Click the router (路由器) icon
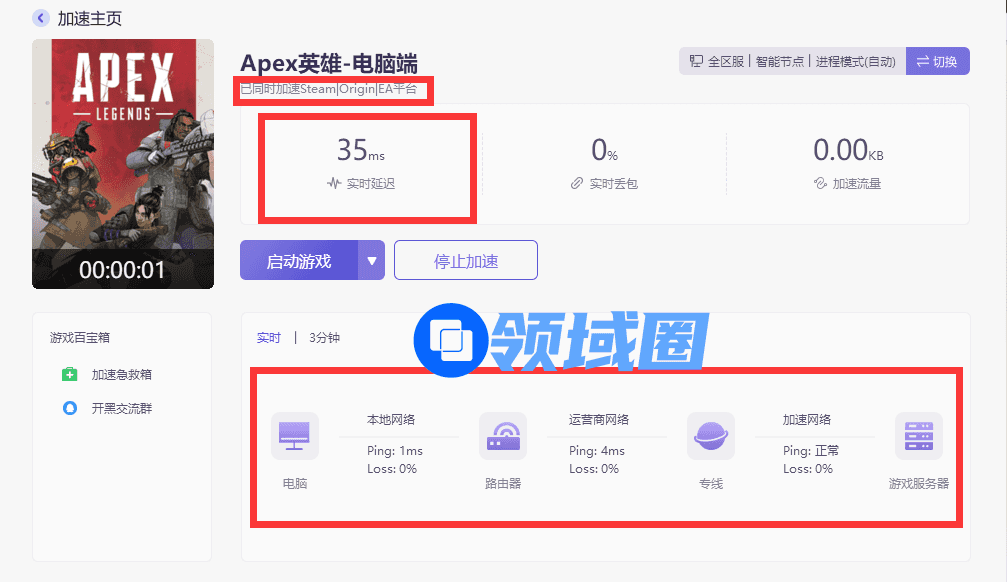The image size is (1007, 582). point(502,436)
